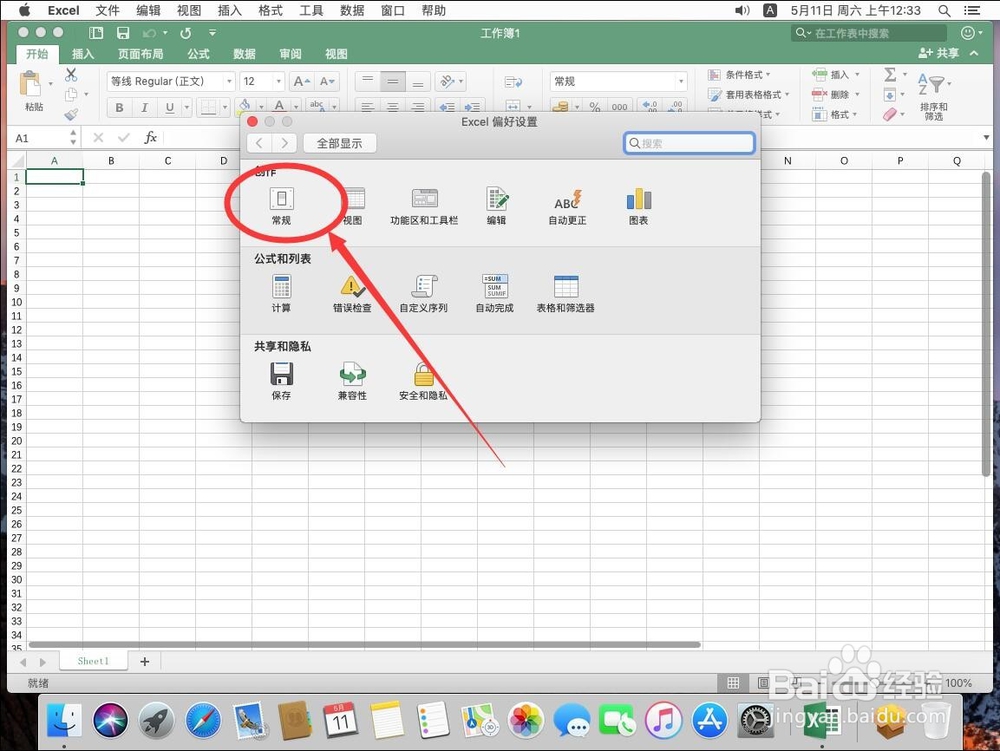
Task: Open the 安全和隐私 preferences pane
Action: (423, 381)
